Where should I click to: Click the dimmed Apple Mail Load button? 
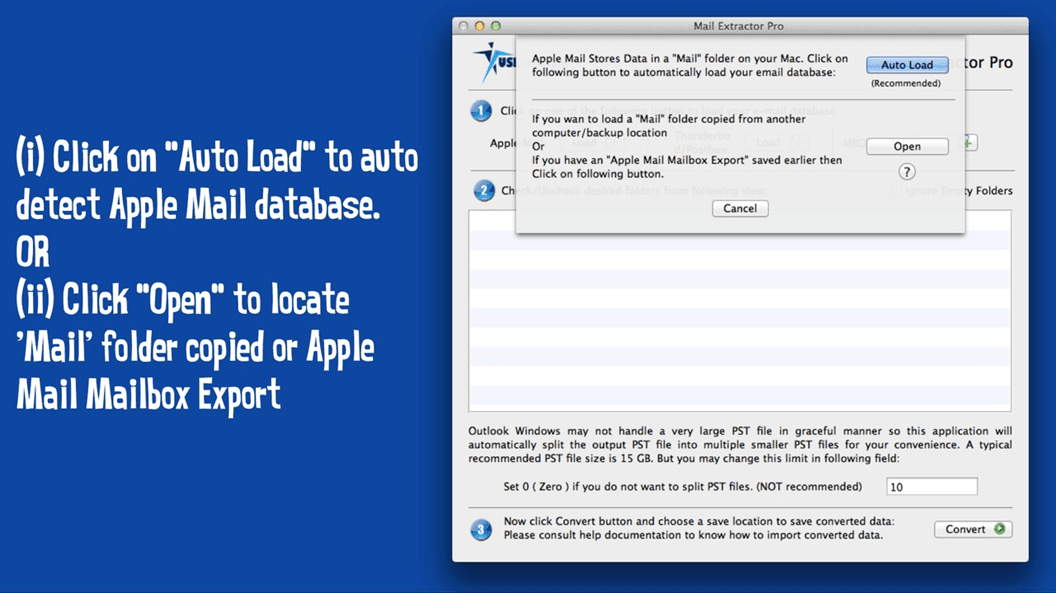tap(590, 143)
